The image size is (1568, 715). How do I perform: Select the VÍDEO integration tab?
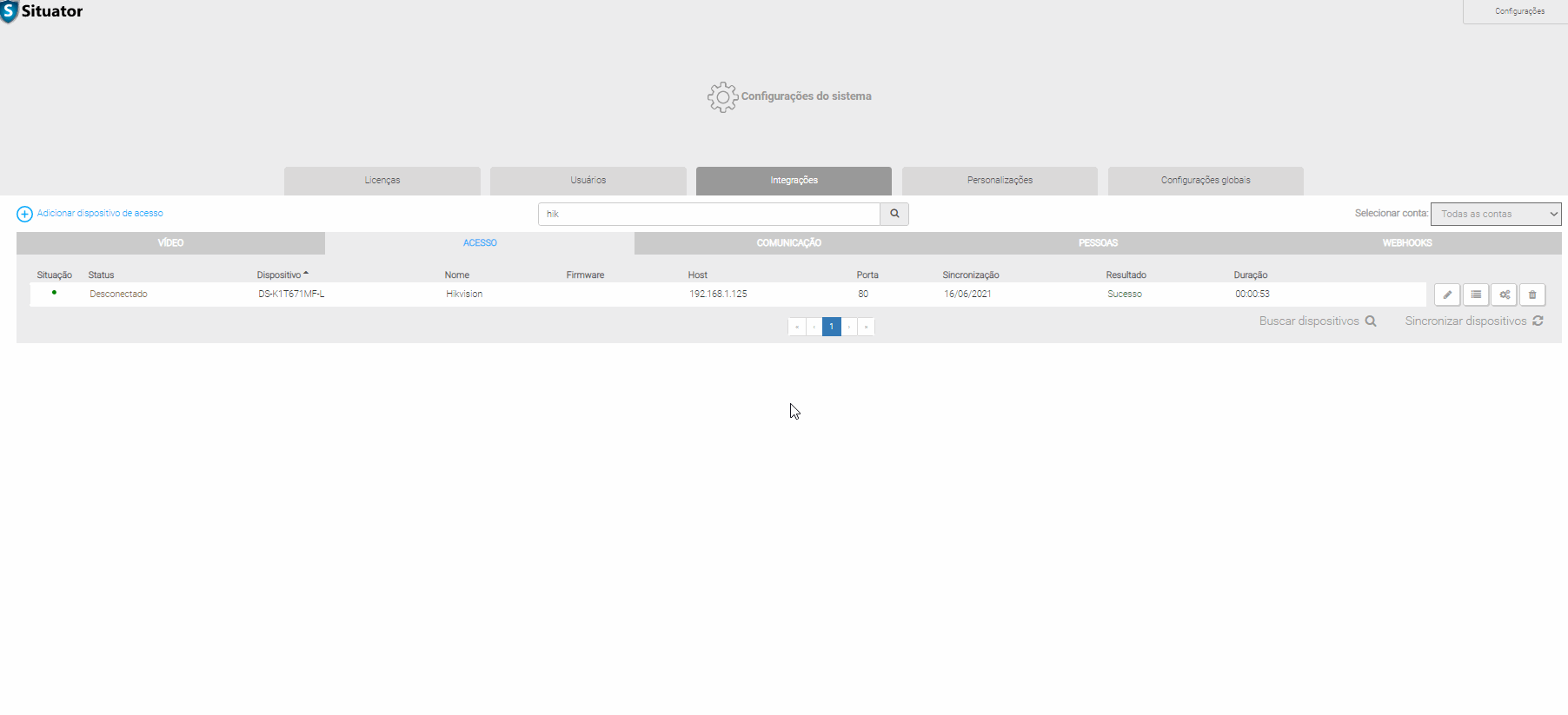(x=170, y=243)
